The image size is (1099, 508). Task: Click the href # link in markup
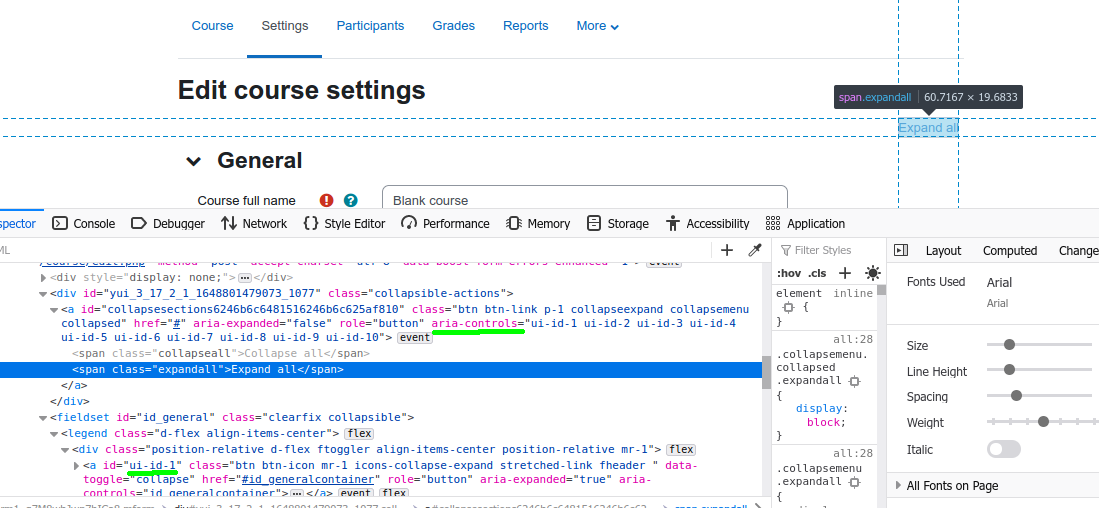tap(179, 324)
